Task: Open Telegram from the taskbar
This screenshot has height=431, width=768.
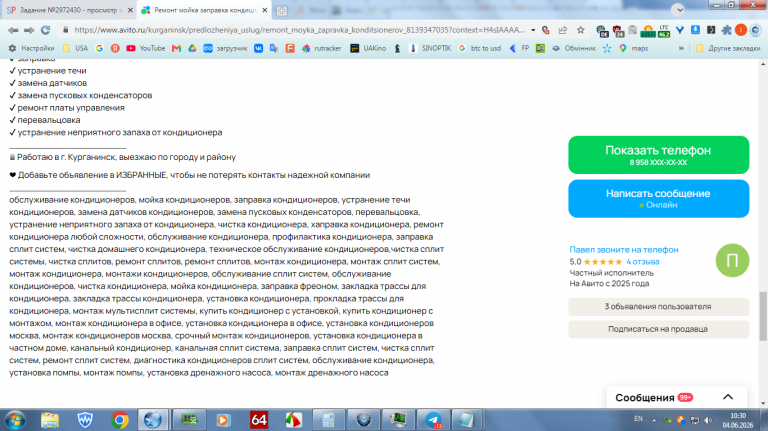Action: [x=433, y=420]
